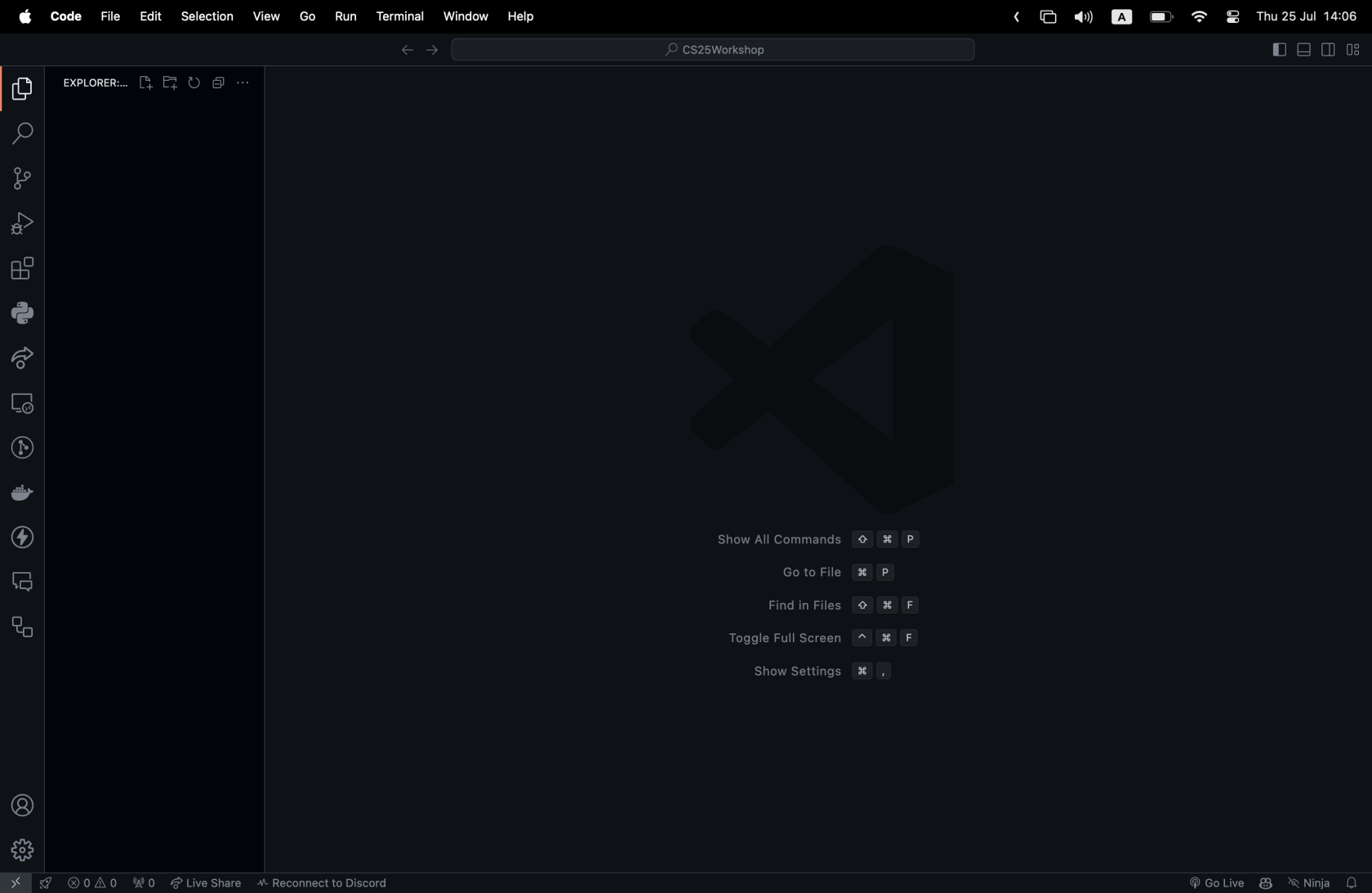Open the Help menu
The image size is (1372, 893).
(x=520, y=16)
